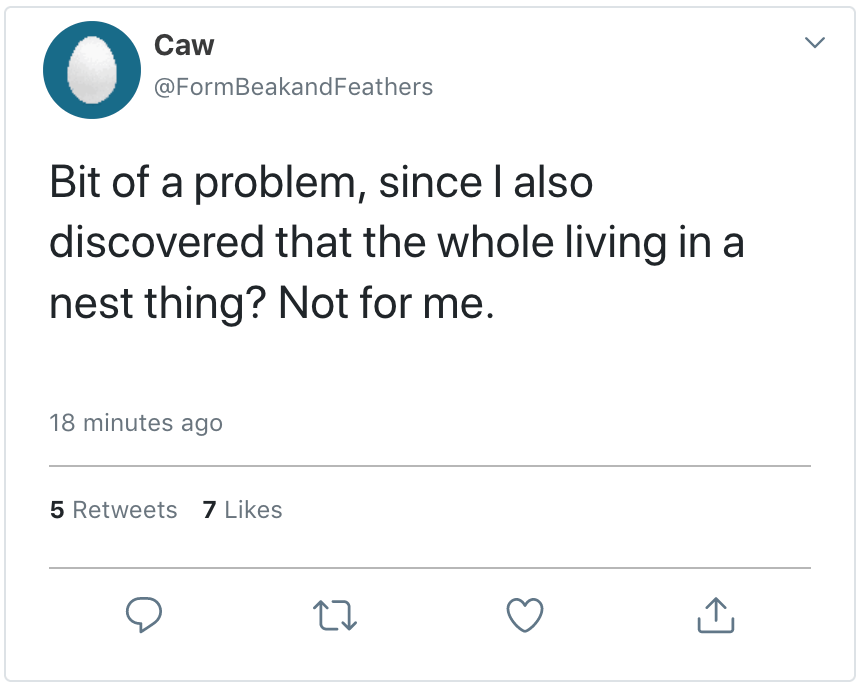Screen dimensions: 862x690
Task: View the 7 Likes list
Action: tap(242, 510)
